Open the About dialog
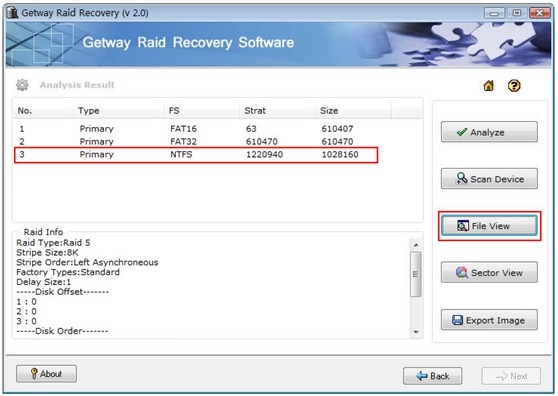 tap(46, 374)
